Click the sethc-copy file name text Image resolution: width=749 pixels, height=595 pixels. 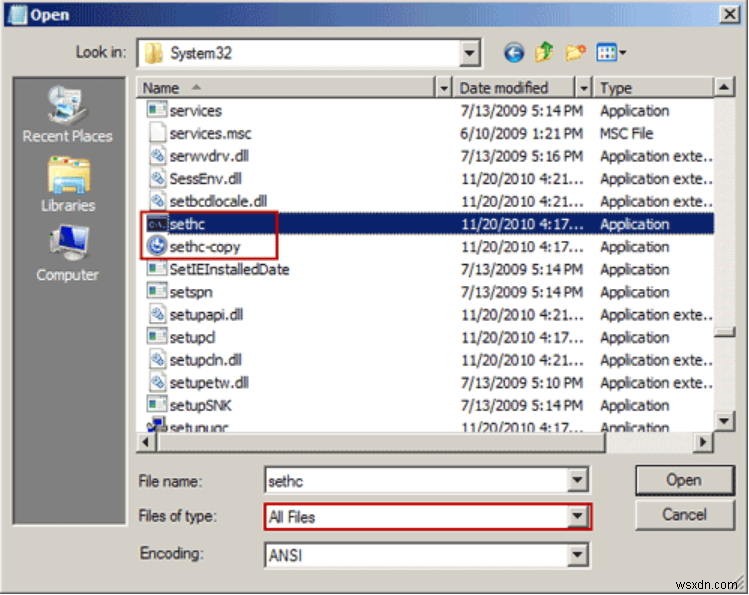(x=205, y=247)
